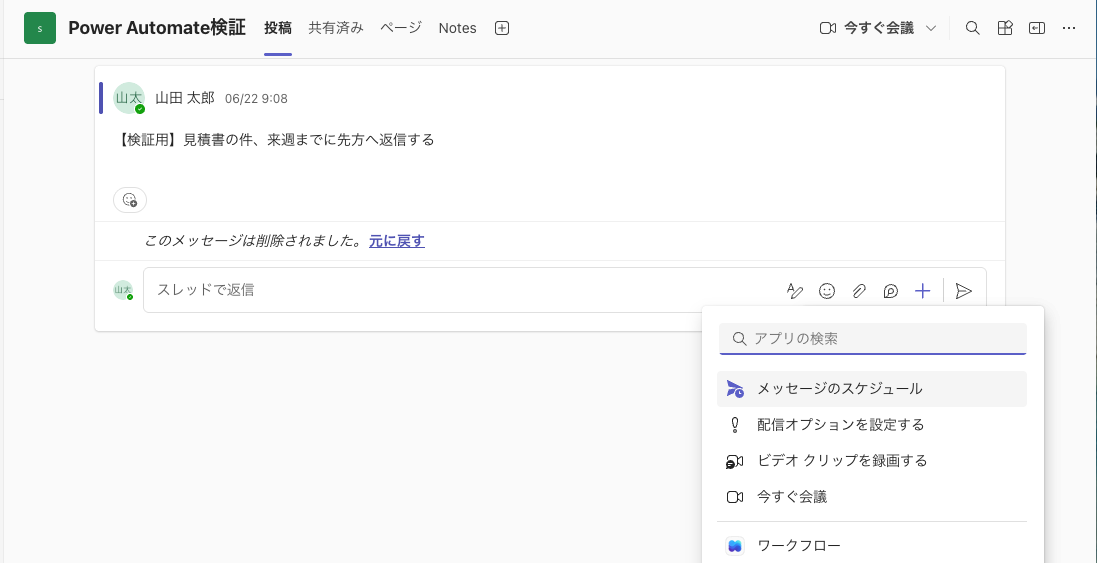
Task: Restore deleted message via 元に戻す link
Action: [x=397, y=241]
